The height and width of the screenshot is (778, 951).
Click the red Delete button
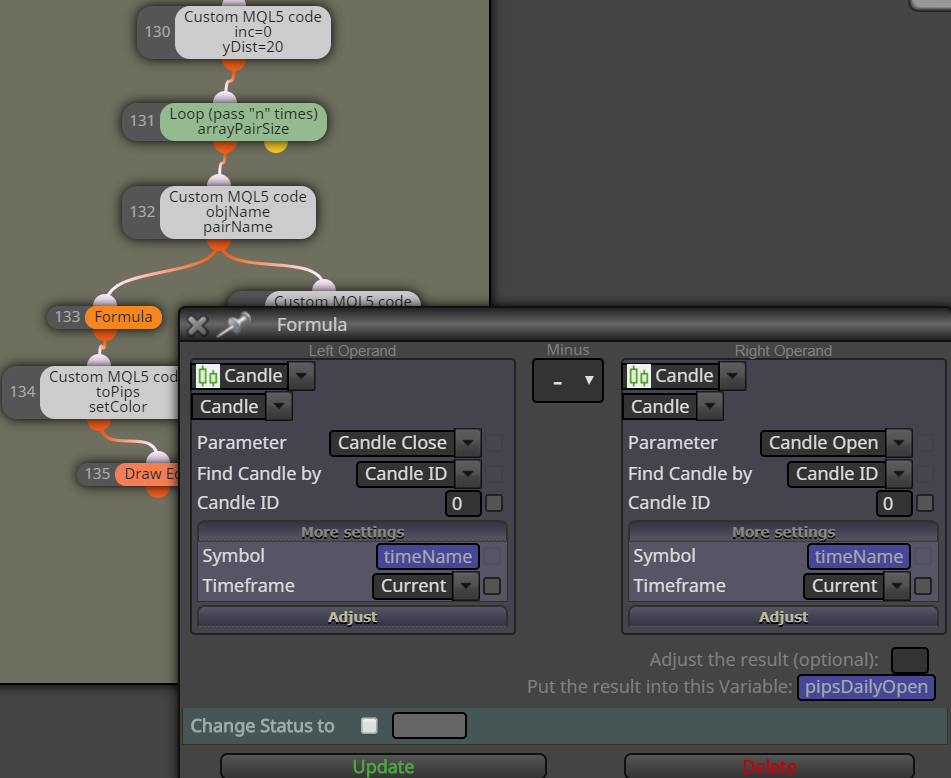769,766
